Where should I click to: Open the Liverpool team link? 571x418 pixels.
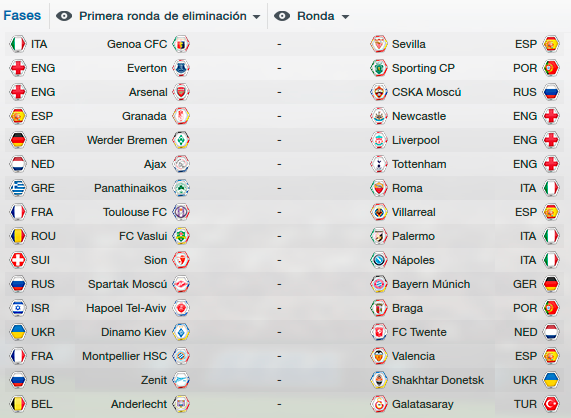point(416,140)
